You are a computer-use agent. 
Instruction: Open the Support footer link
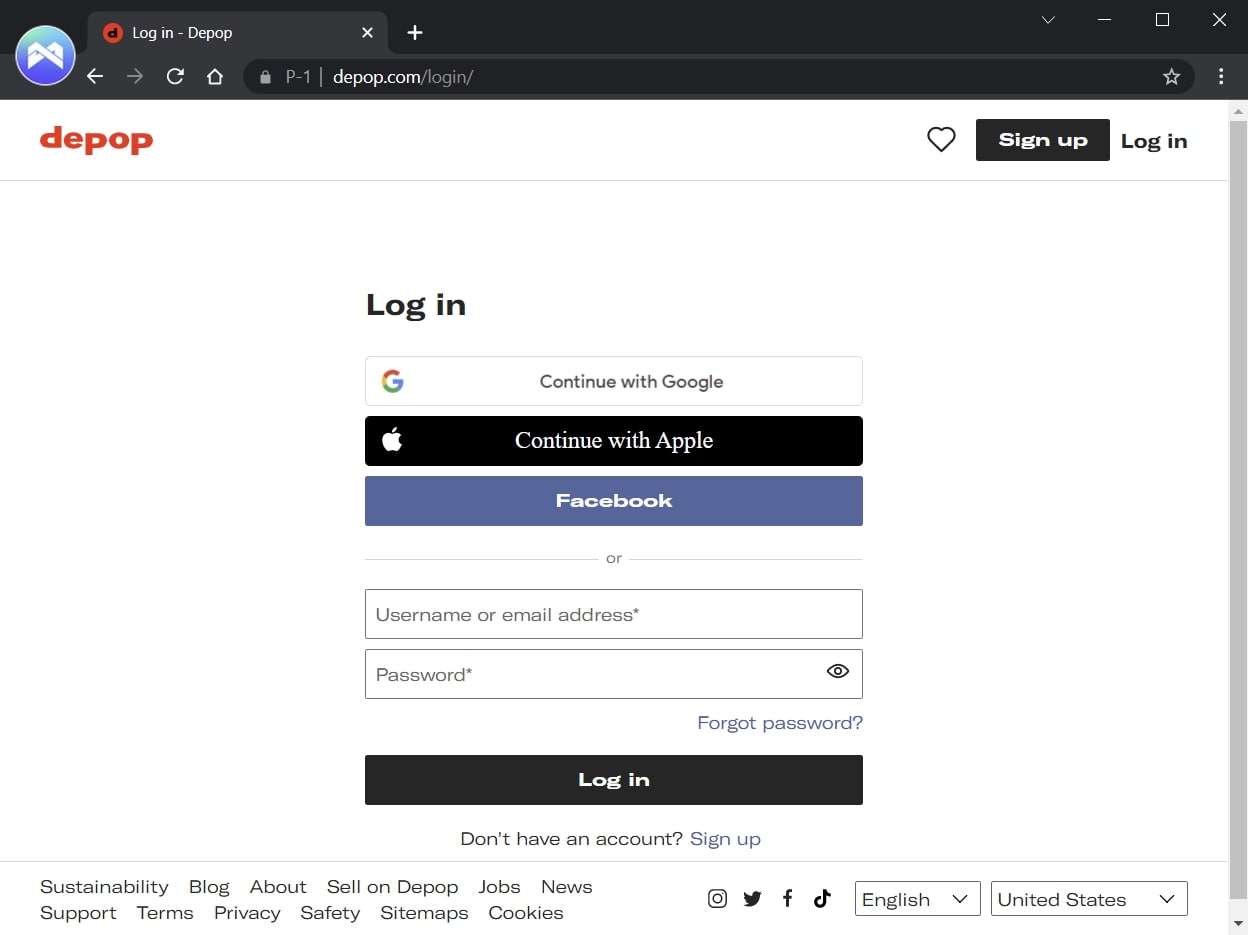point(78,913)
